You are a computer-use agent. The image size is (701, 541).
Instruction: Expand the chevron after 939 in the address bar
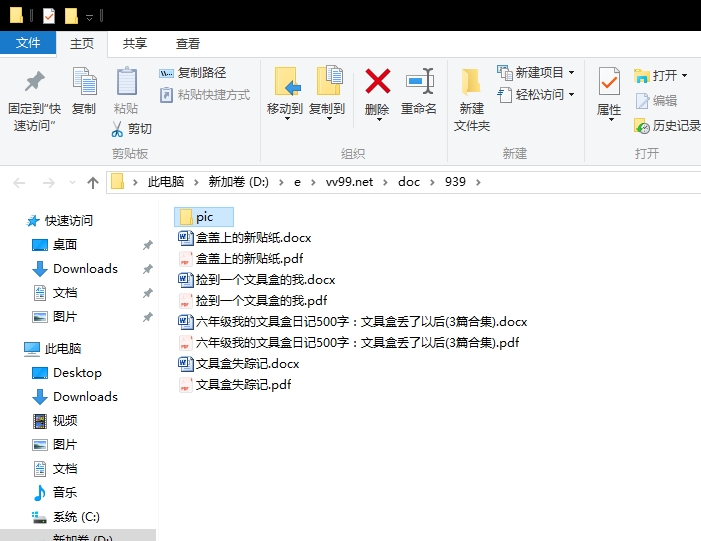(478, 182)
